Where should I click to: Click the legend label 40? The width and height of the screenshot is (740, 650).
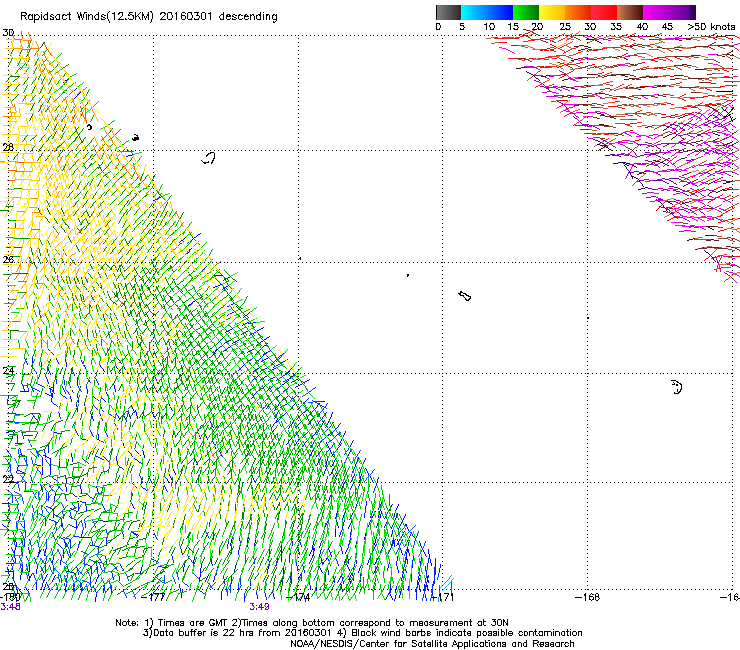[642, 27]
